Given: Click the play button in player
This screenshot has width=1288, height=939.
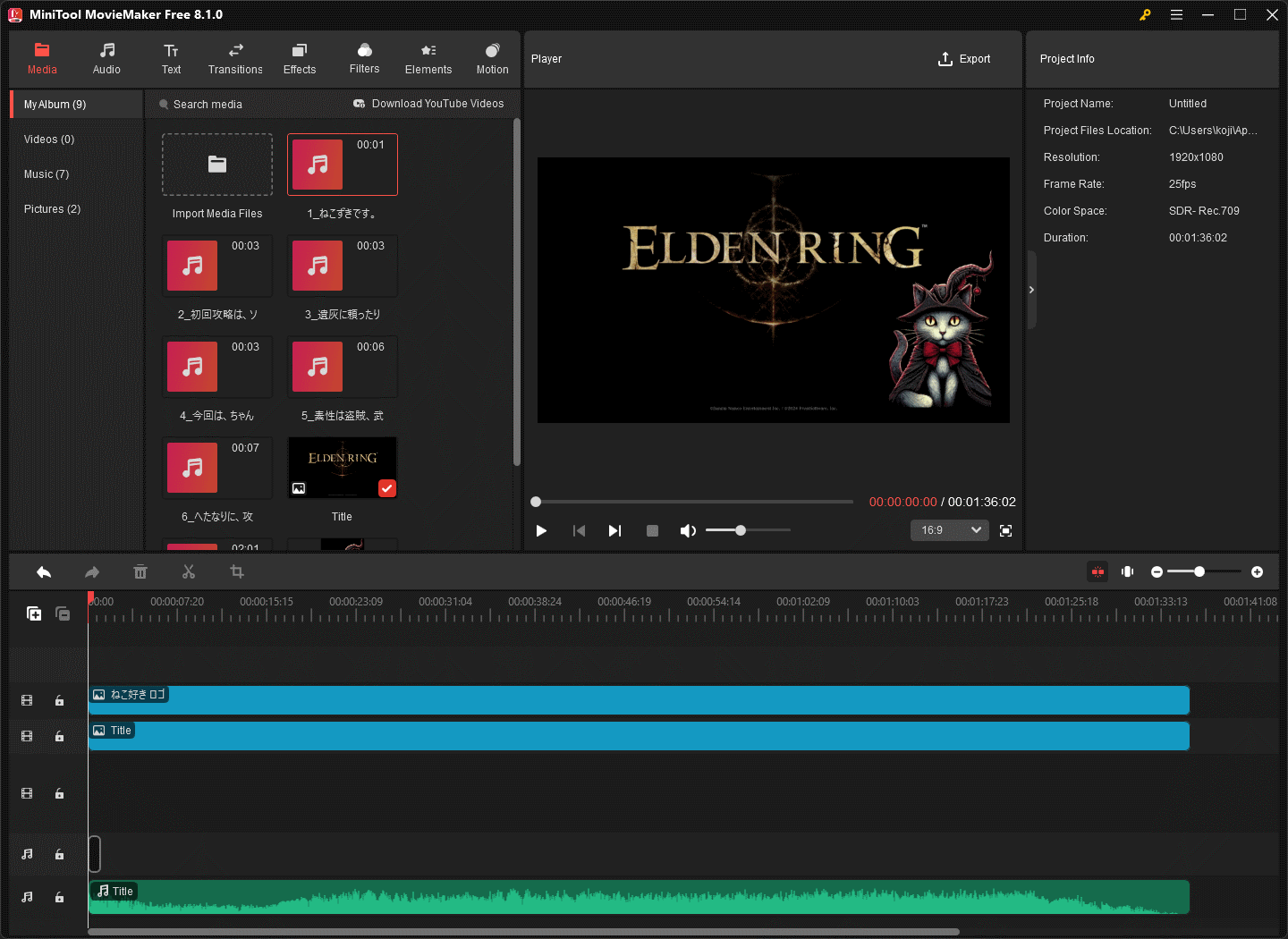Looking at the screenshot, I should point(541,530).
